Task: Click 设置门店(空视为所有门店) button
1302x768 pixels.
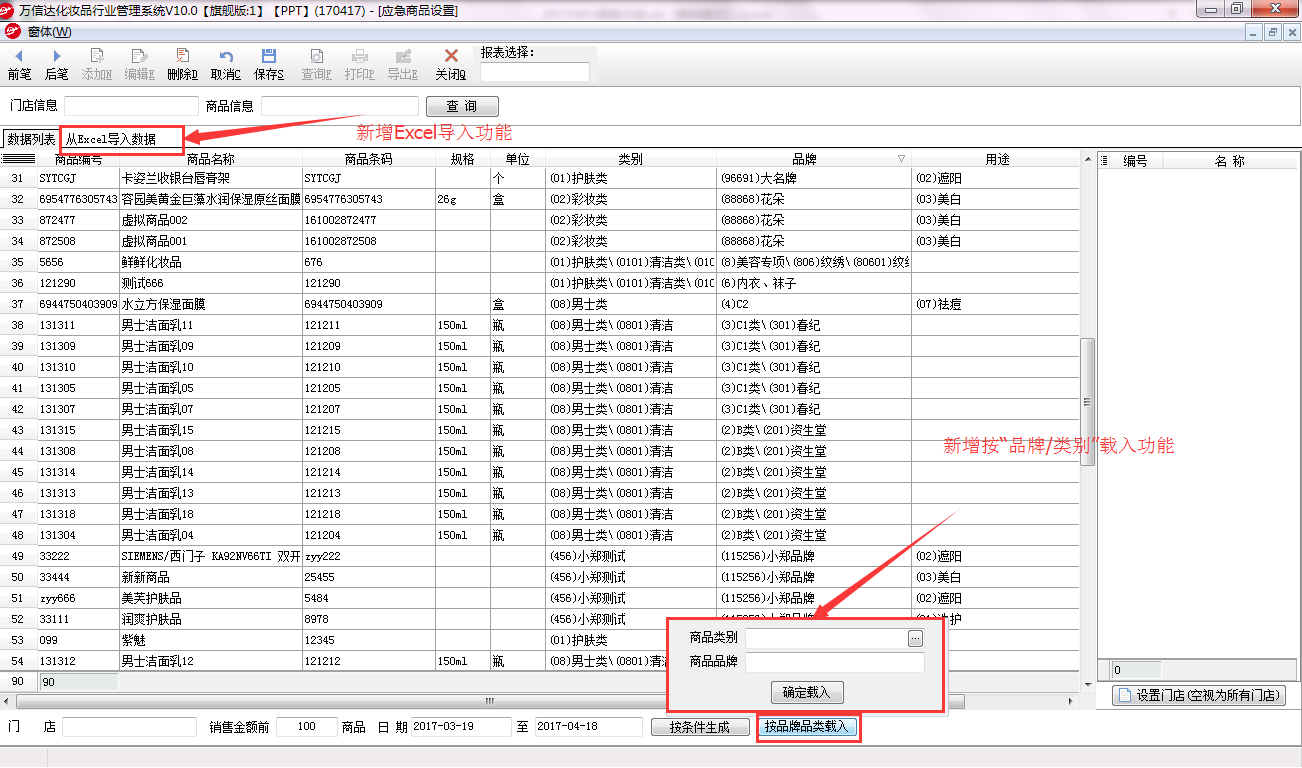Action: click(1199, 695)
